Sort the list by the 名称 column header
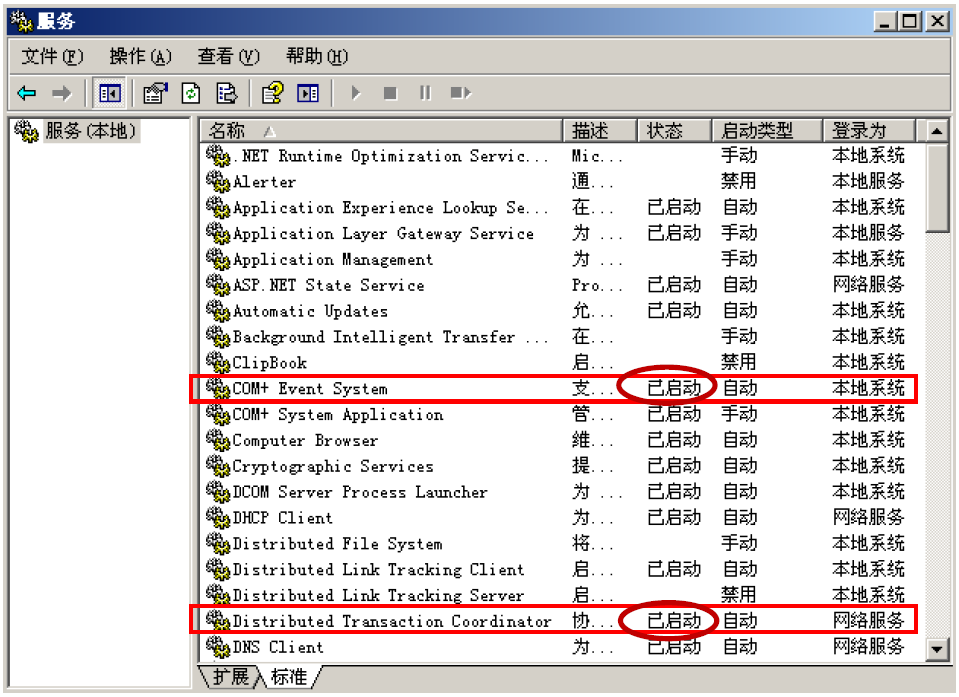The image size is (959, 697). 380,131
